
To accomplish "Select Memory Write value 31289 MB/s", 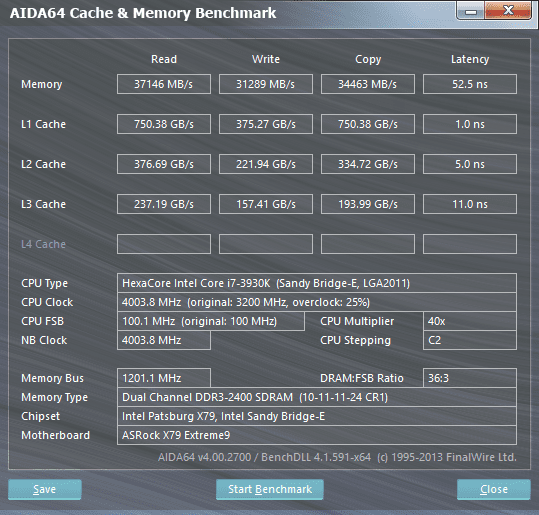I will pyautogui.click(x=266, y=84).
